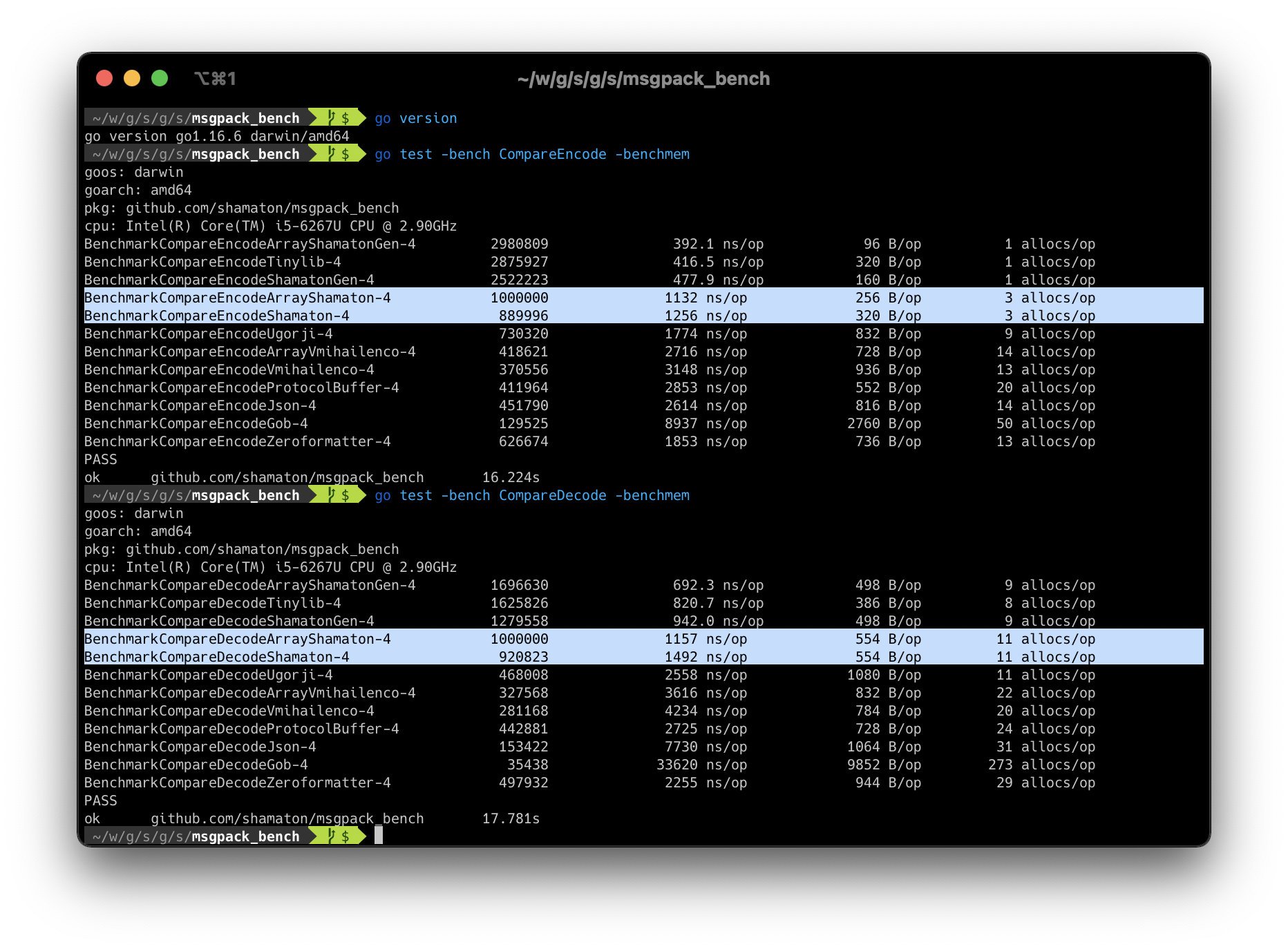
Task: Click the highlighted BenchmarkCompareEncodeShamaton-4 row name
Action: tap(217, 316)
